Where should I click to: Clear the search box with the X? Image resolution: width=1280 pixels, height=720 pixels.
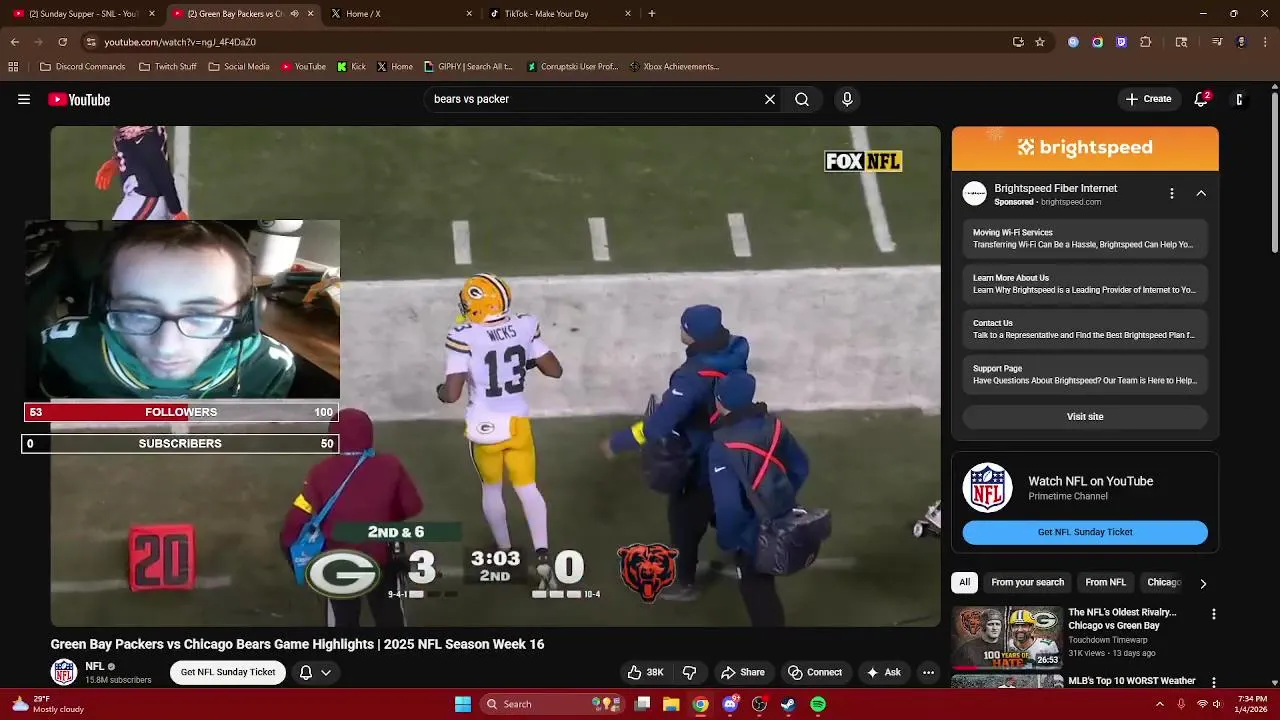[x=770, y=99]
